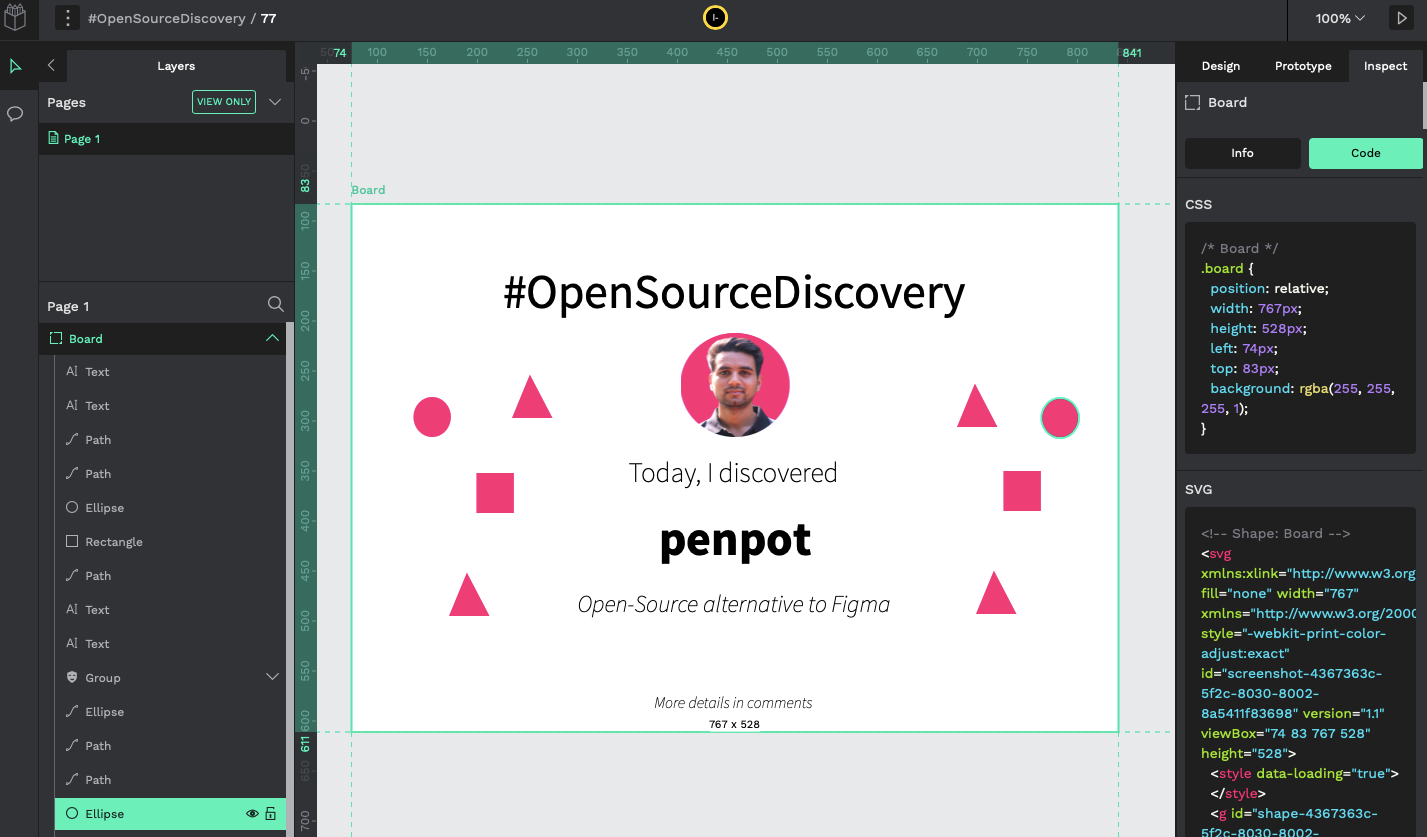The image size is (1427, 837).
Task: Select the Layers tab
Action: click(176, 66)
